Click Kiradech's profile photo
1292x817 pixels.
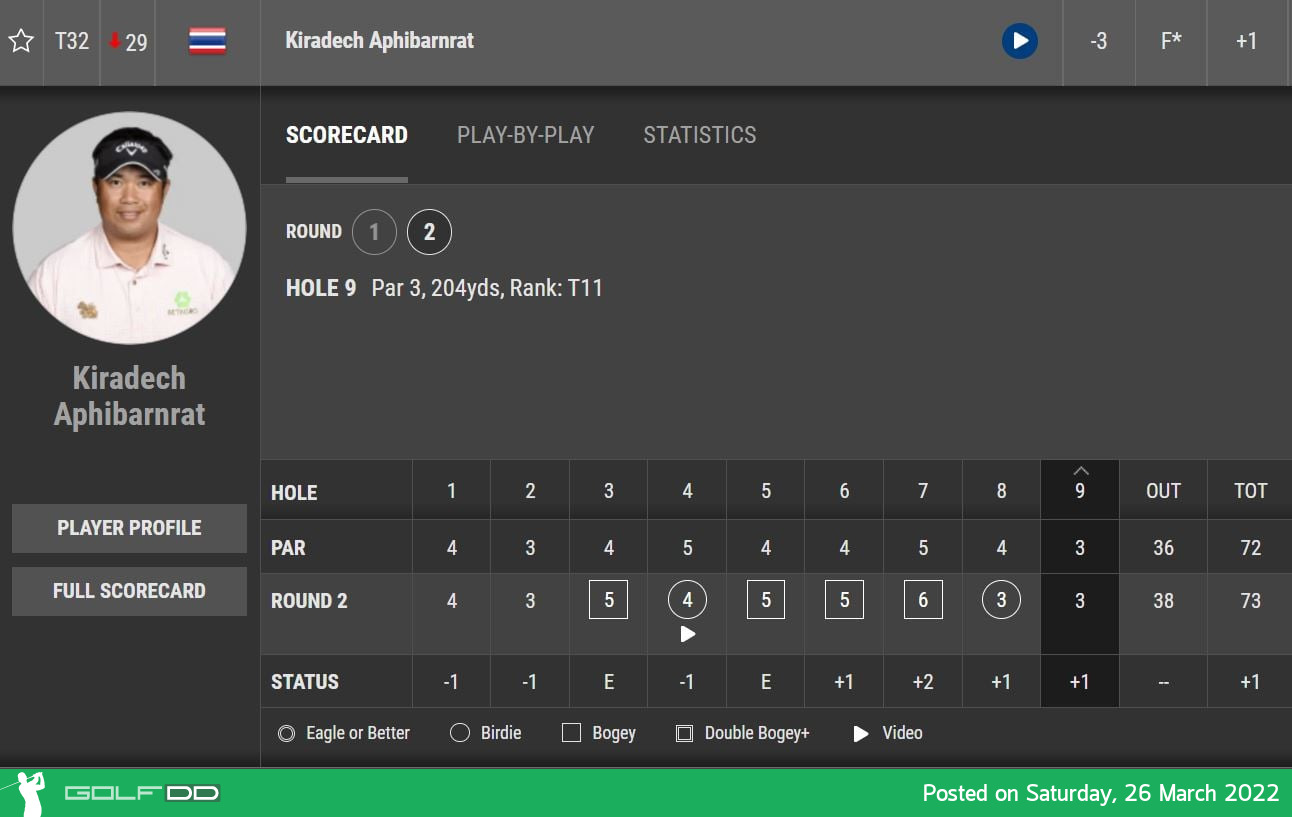[129, 228]
